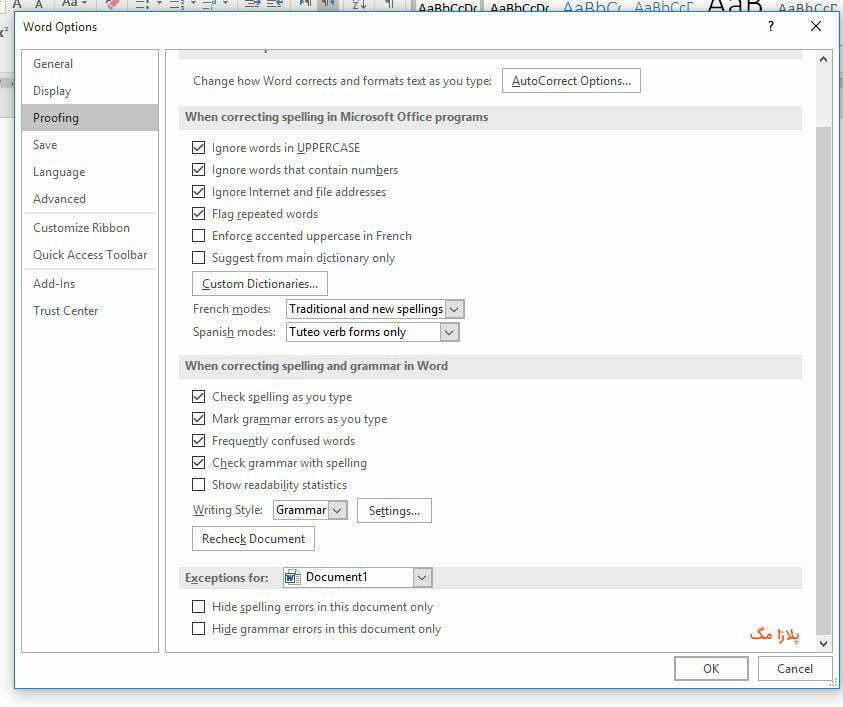Toggle Flag repeated words checkbox
Screen dimensions: 843x707
[x=198, y=213]
